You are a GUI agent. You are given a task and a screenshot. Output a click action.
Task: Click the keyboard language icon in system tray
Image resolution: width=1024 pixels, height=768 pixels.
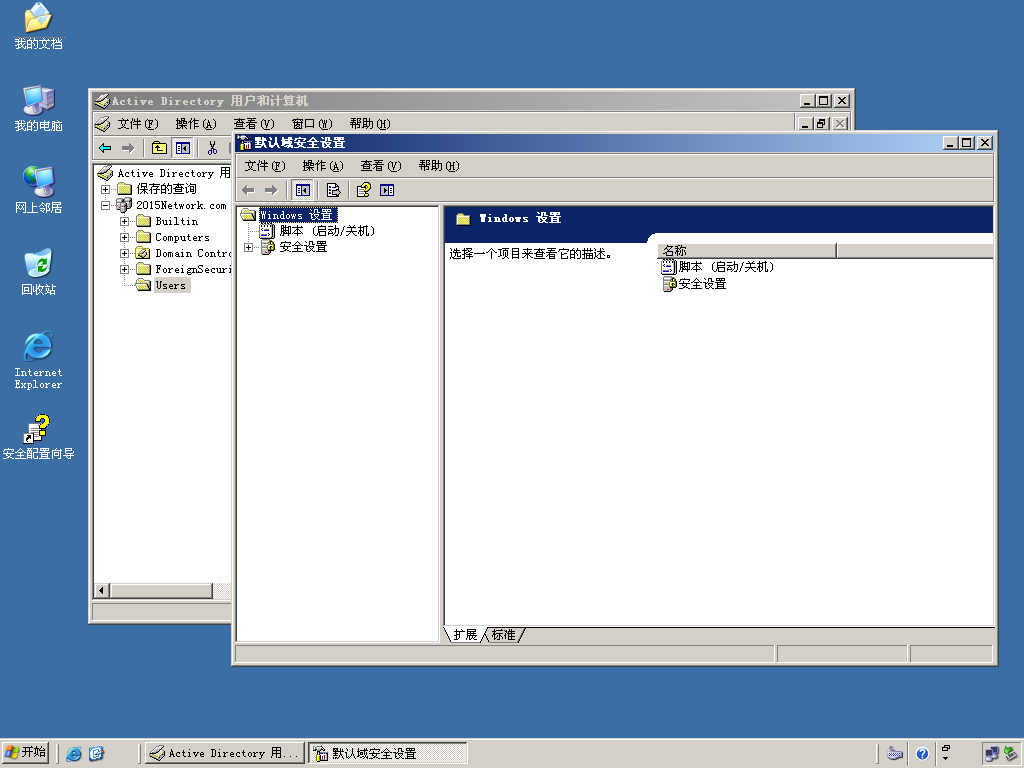(895, 754)
